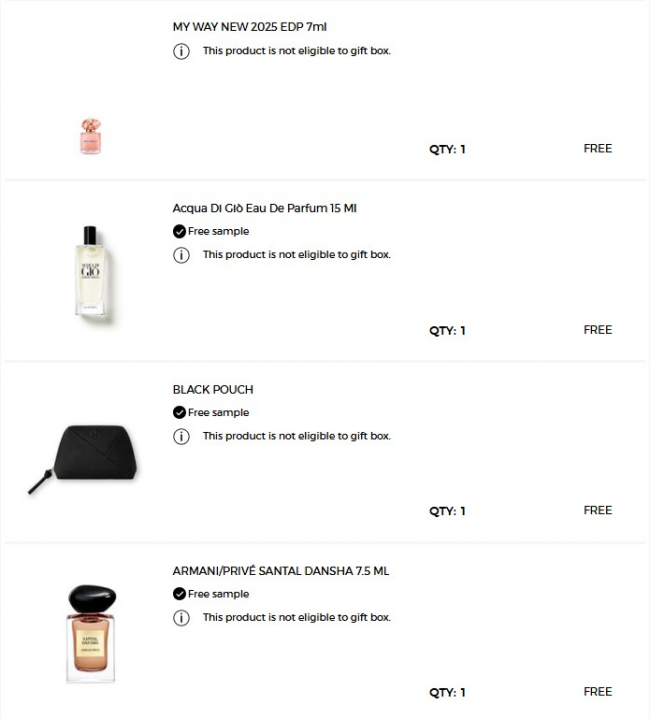Click Free sample checkmark for Black Pouch
Viewport: 650px width, 719px height.
click(x=179, y=413)
